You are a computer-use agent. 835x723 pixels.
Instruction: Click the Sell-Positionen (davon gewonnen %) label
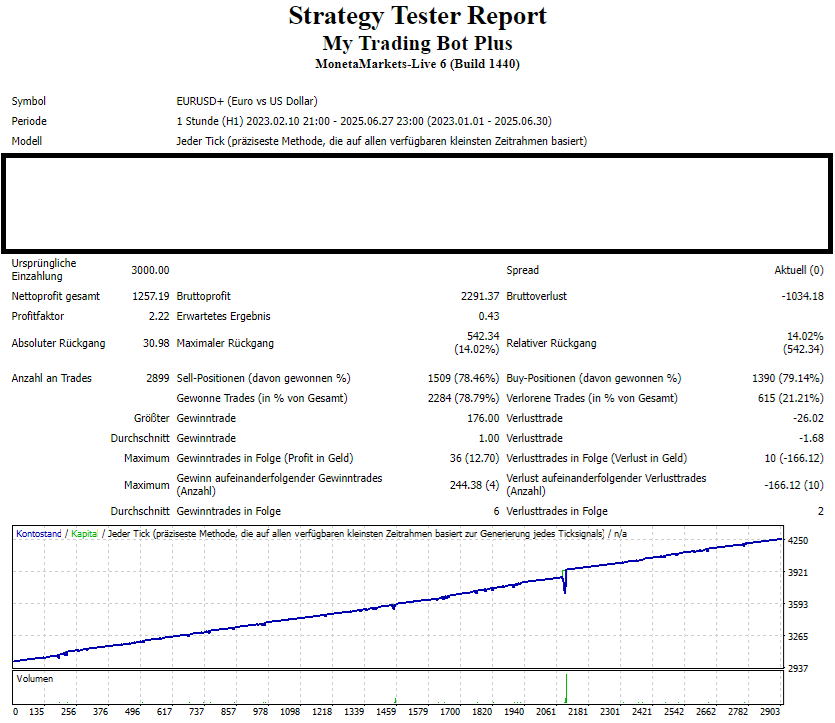tap(263, 379)
